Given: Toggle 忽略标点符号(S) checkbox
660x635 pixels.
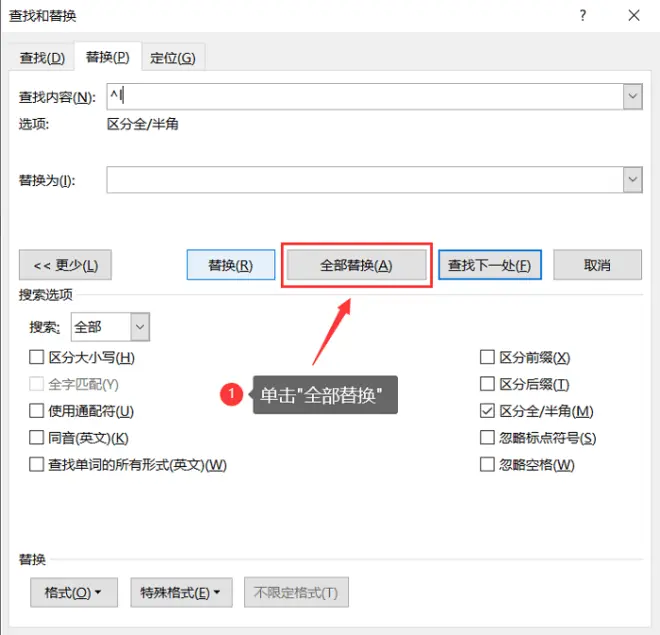Looking at the screenshot, I should (487, 438).
